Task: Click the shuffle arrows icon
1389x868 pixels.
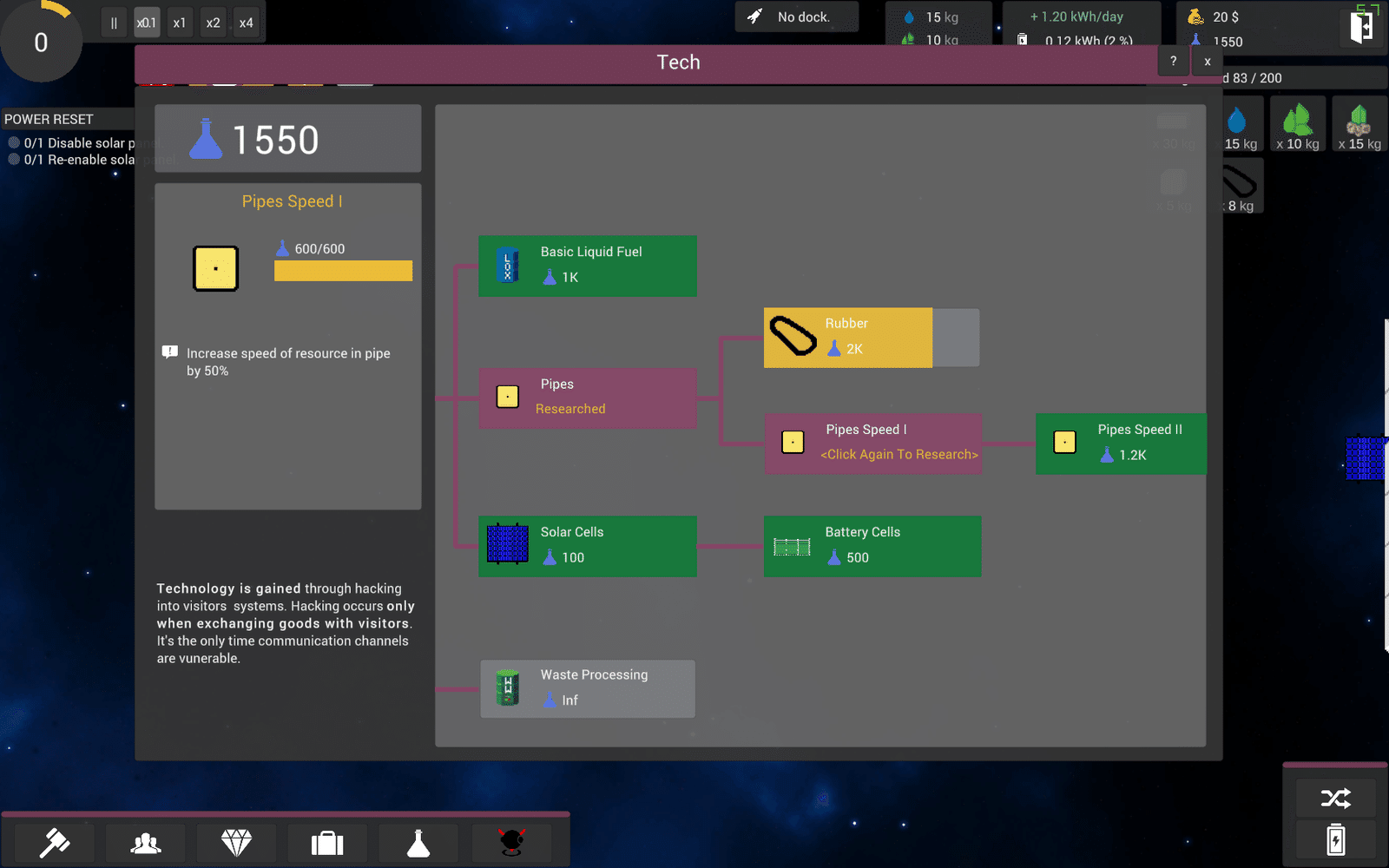Action: coord(1335,798)
